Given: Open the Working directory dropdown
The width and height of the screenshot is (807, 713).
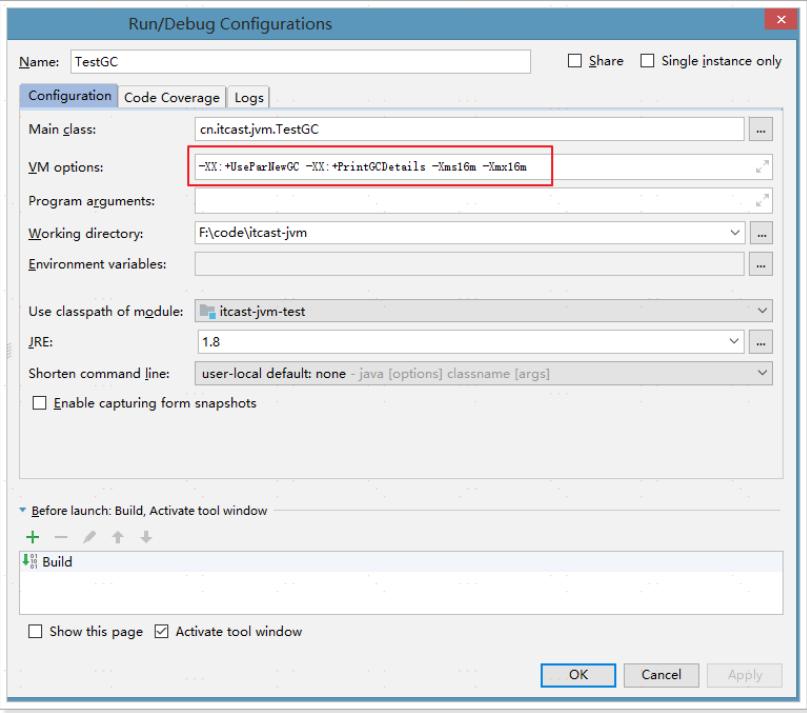Looking at the screenshot, I should pyautogui.click(x=736, y=233).
